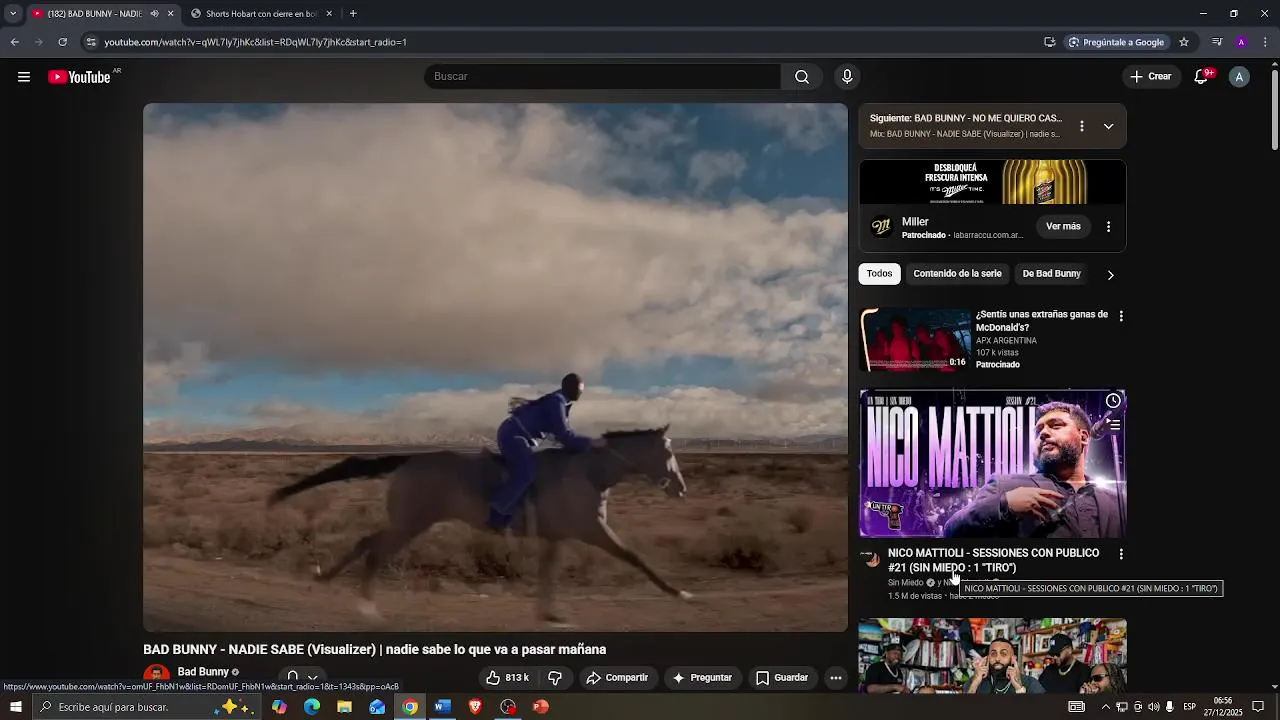Dislike the Bad Bunny video
Viewport: 1280px width, 720px height.
pos(555,678)
